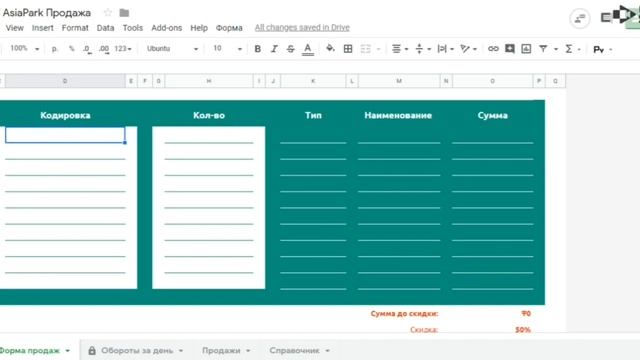Open the comments history icon
Screen dimensions: 640x360
(580, 18)
